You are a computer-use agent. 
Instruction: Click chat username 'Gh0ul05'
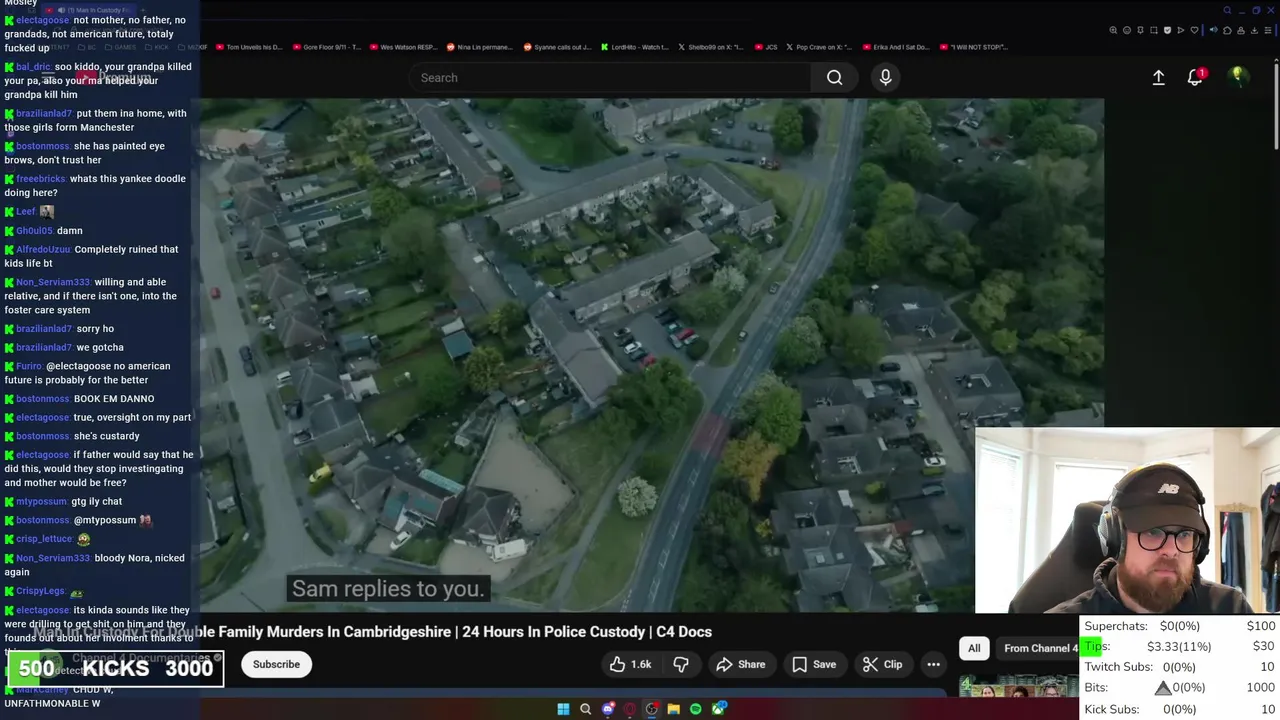coord(34,231)
